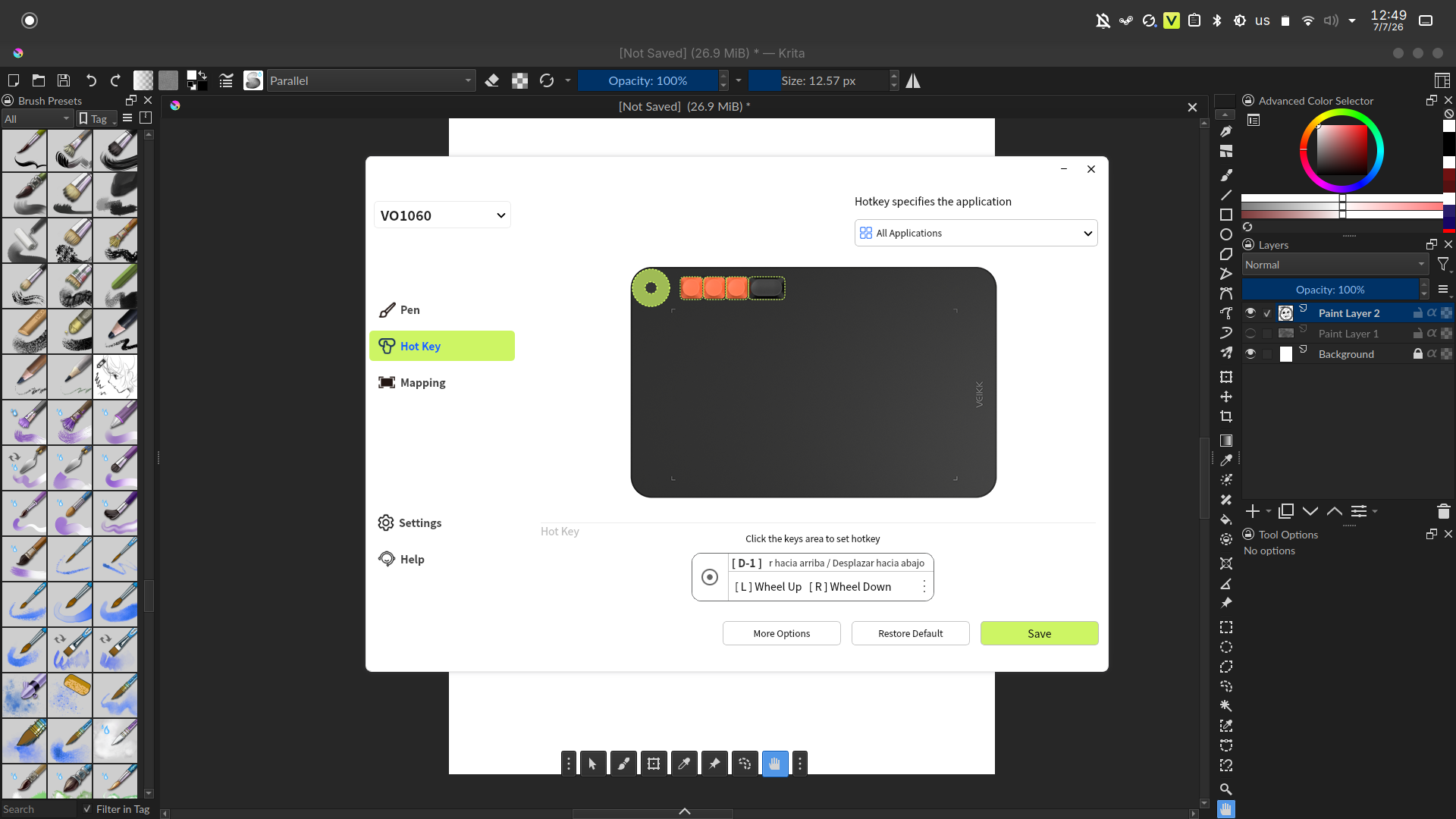Select the rectangular selection tool
This screenshot has height=819, width=1456.
pos(1226,627)
